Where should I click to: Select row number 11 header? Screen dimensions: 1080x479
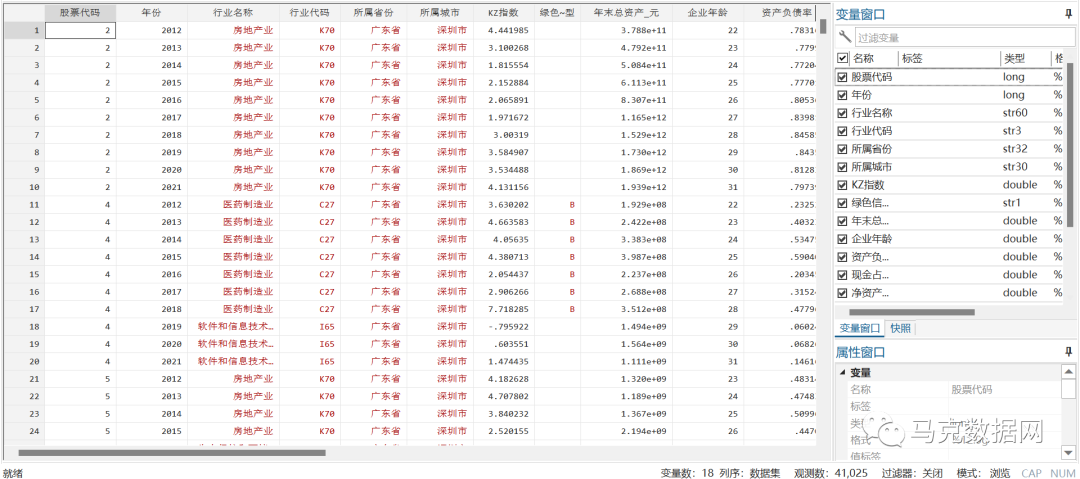(23, 205)
